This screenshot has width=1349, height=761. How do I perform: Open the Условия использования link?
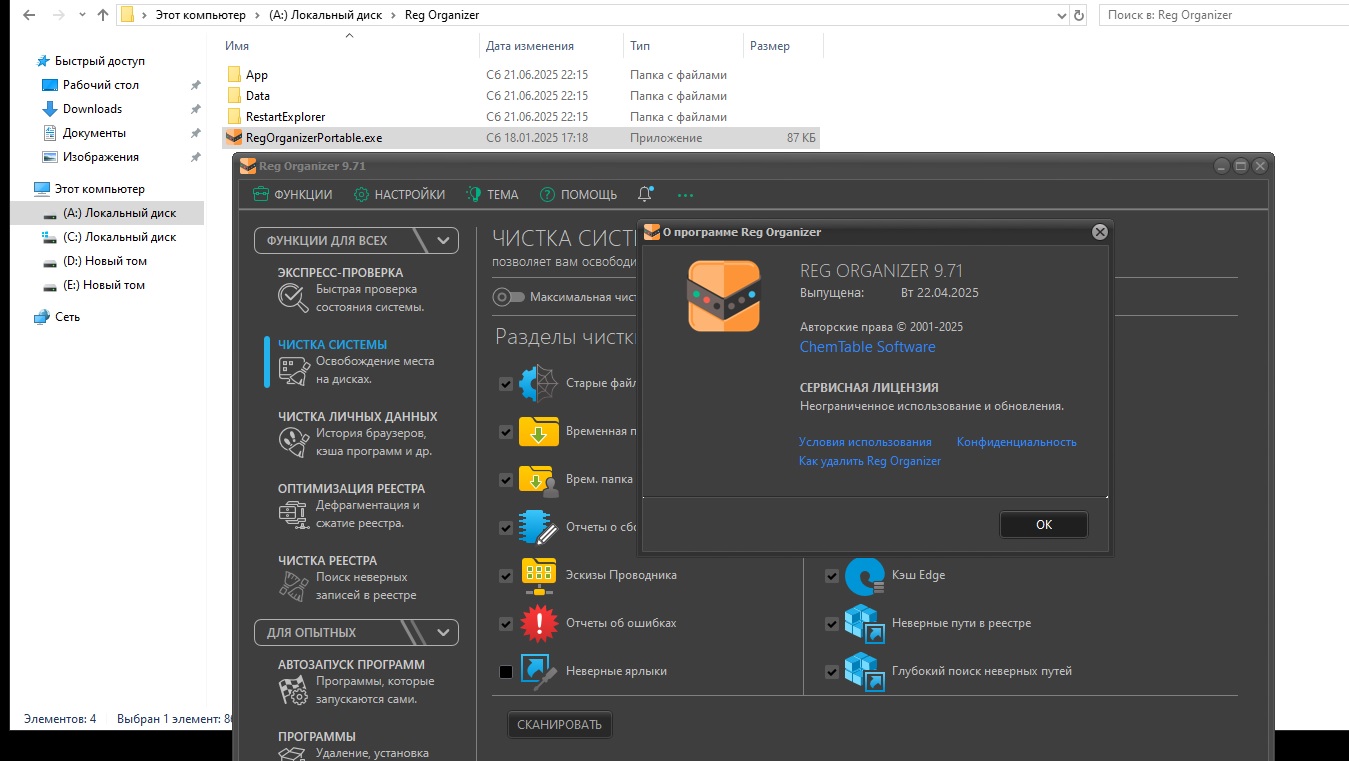pos(865,442)
